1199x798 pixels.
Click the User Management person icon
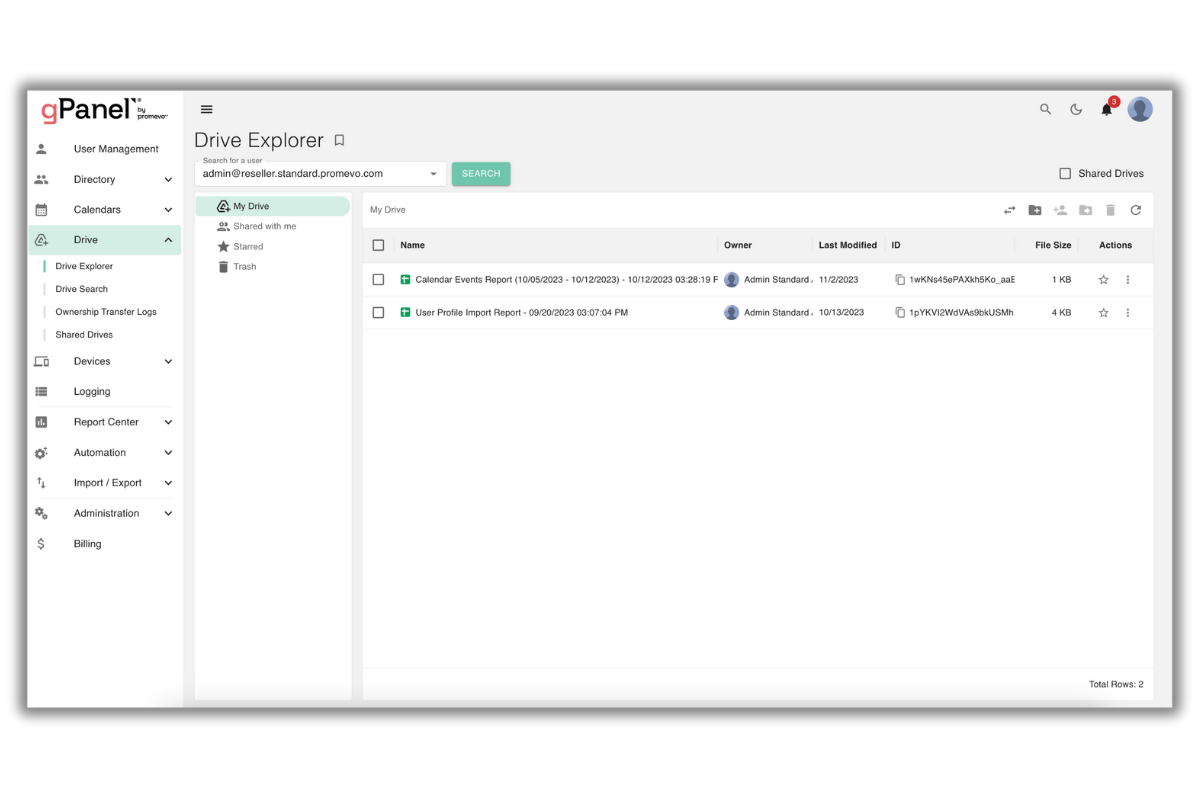(x=41, y=149)
